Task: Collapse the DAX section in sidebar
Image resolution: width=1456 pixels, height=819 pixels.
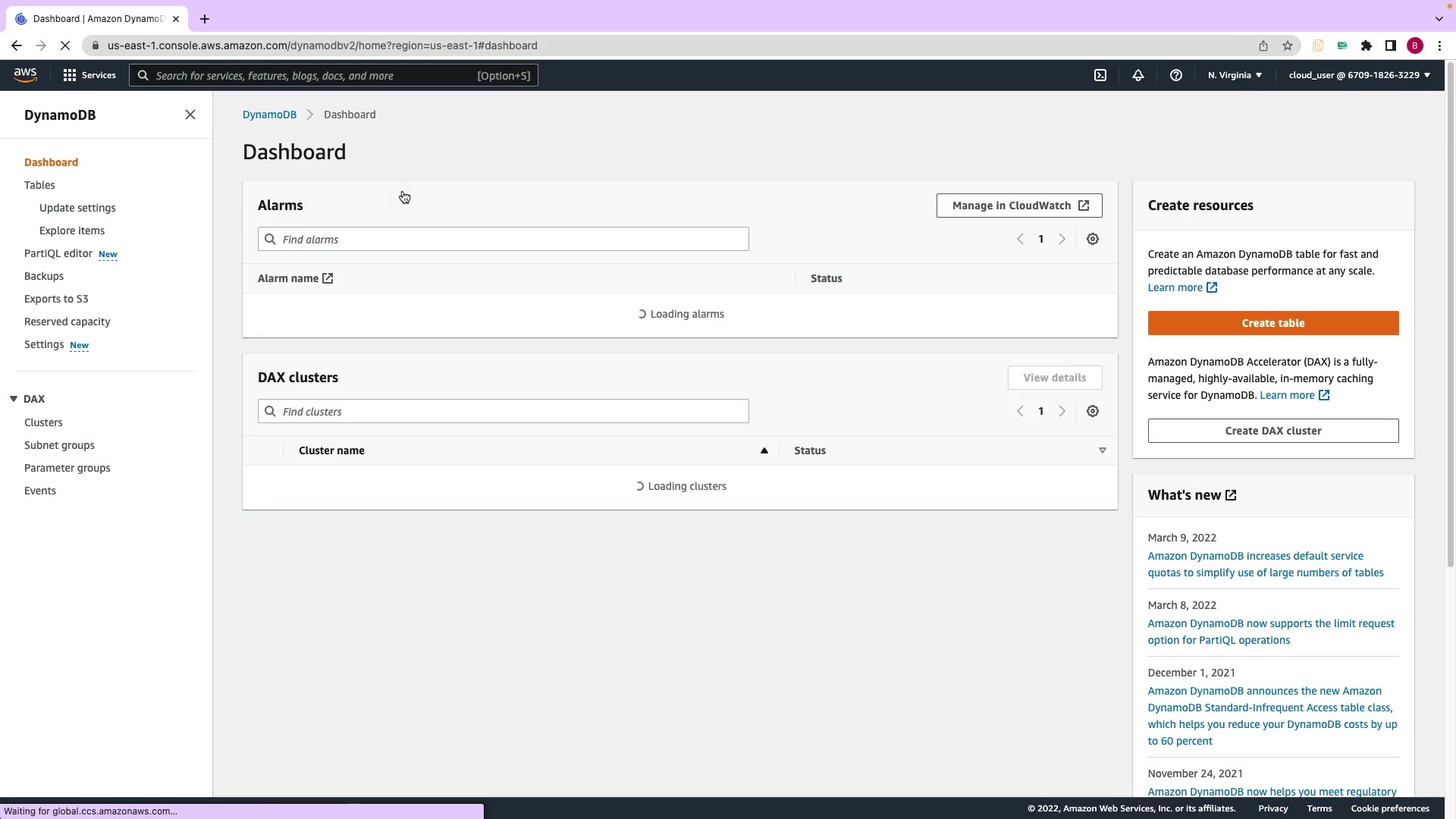Action: pos(14,399)
